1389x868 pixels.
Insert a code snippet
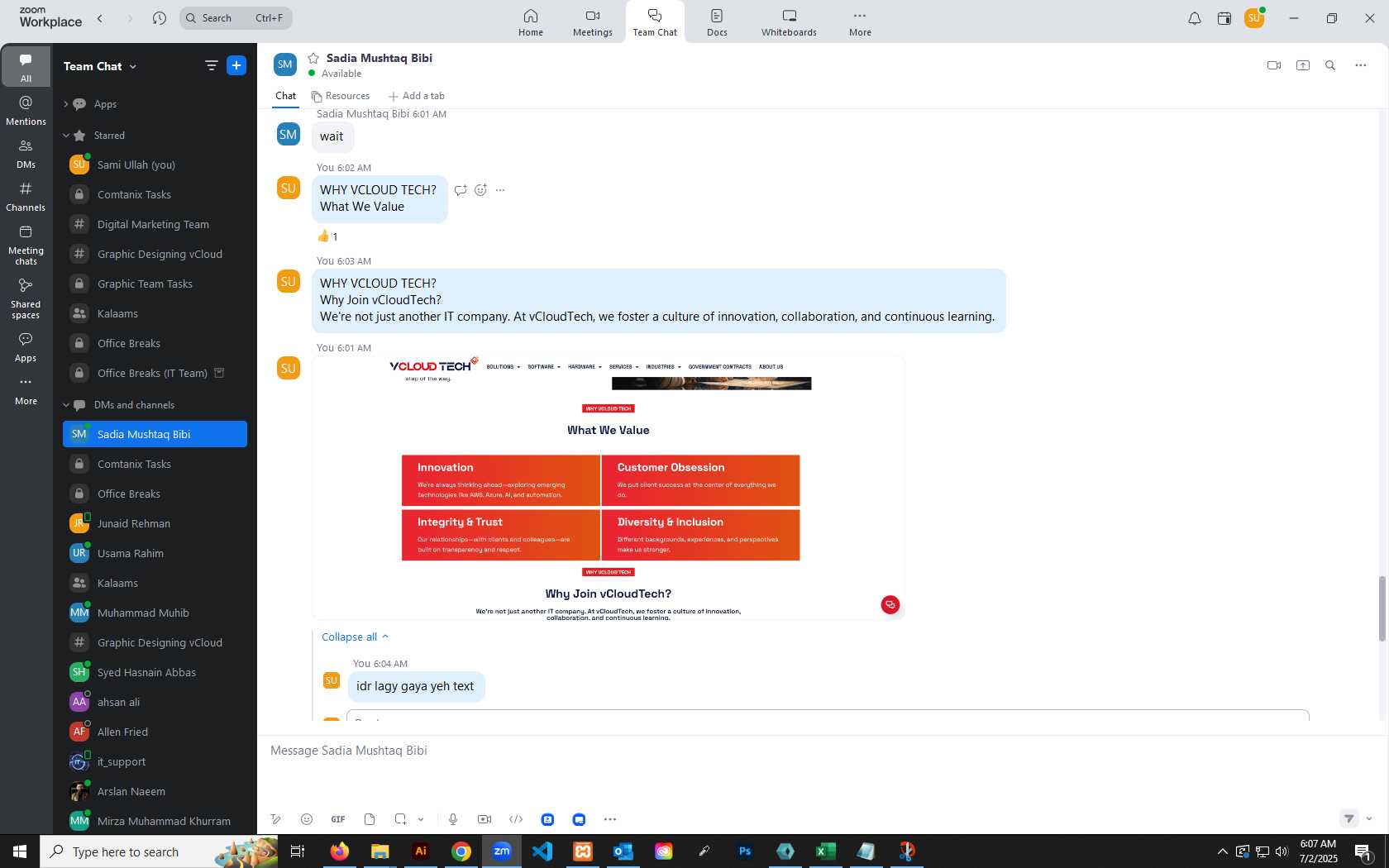coord(516,819)
